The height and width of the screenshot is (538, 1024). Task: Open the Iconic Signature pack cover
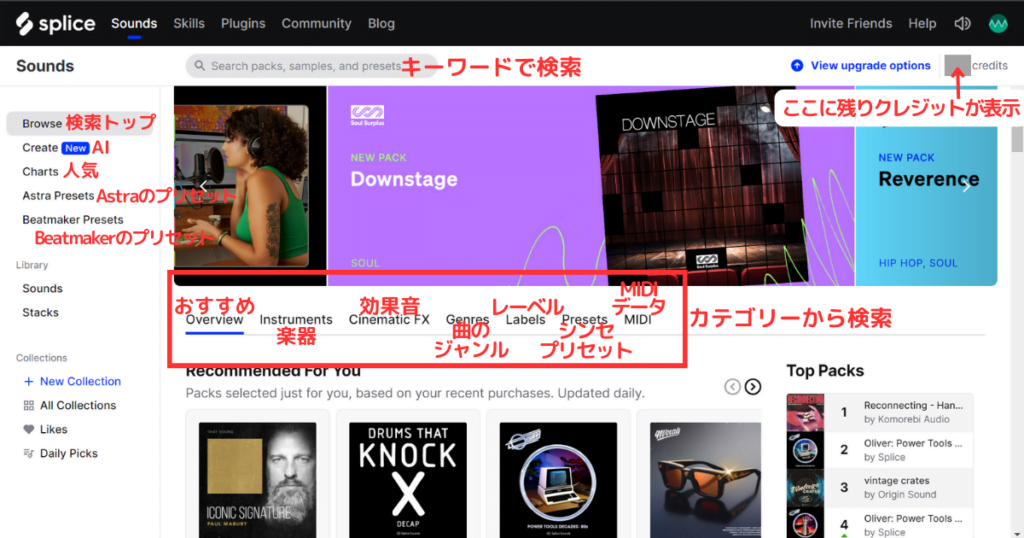tap(257, 480)
